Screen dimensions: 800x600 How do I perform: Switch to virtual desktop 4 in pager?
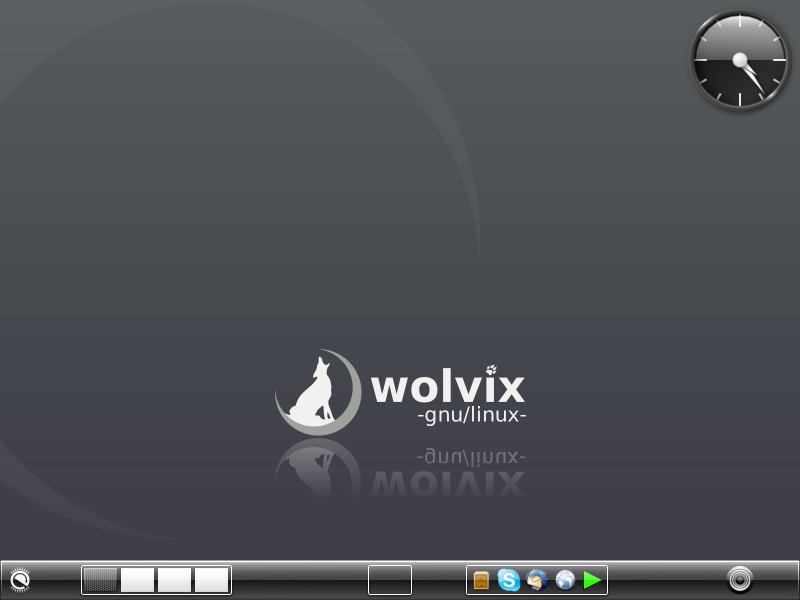pos(211,580)
